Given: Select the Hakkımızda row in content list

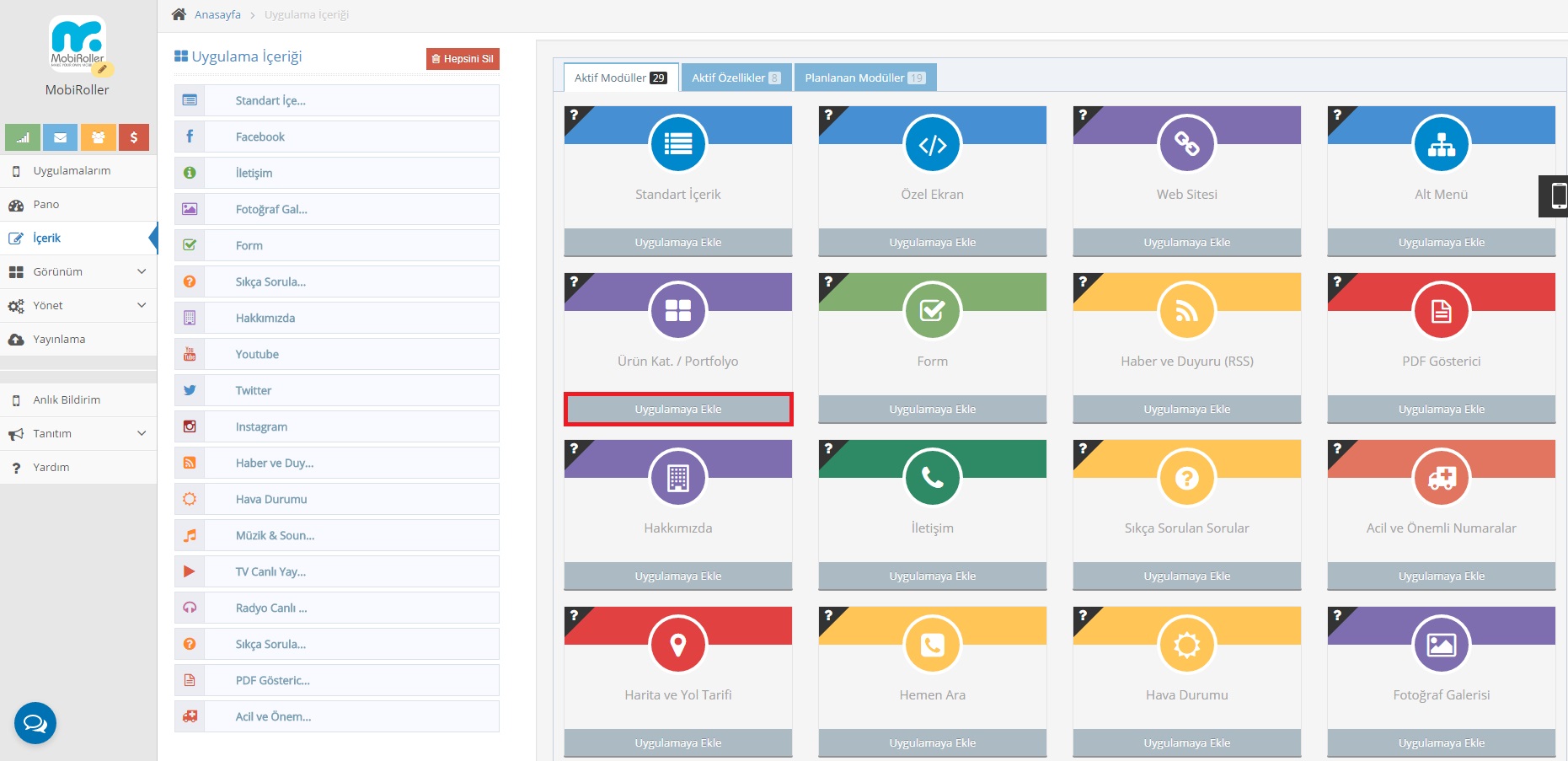Looking at the screenshot, I should click(337, 318).
